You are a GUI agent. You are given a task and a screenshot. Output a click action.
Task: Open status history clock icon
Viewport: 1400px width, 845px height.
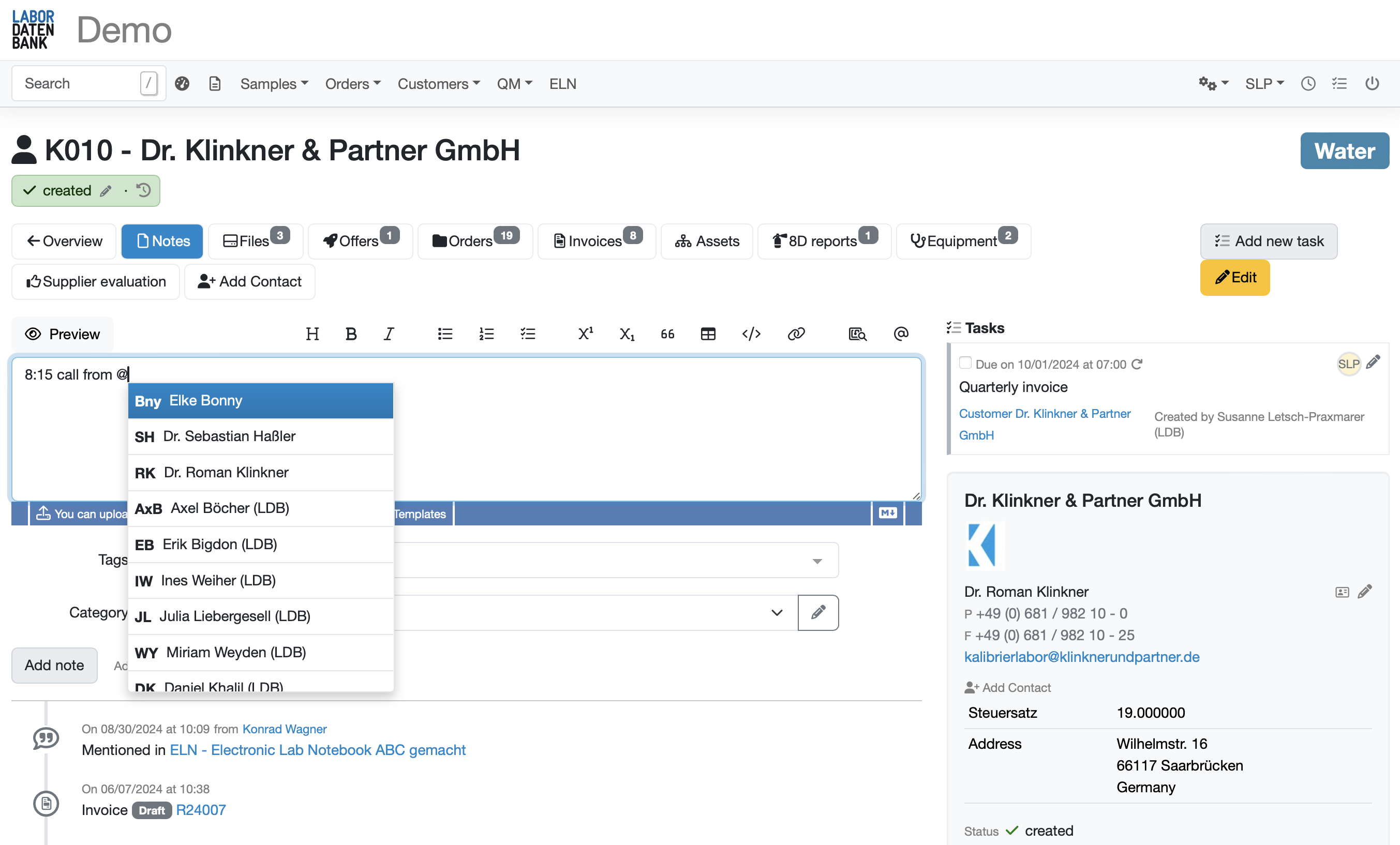pos(144,190)
